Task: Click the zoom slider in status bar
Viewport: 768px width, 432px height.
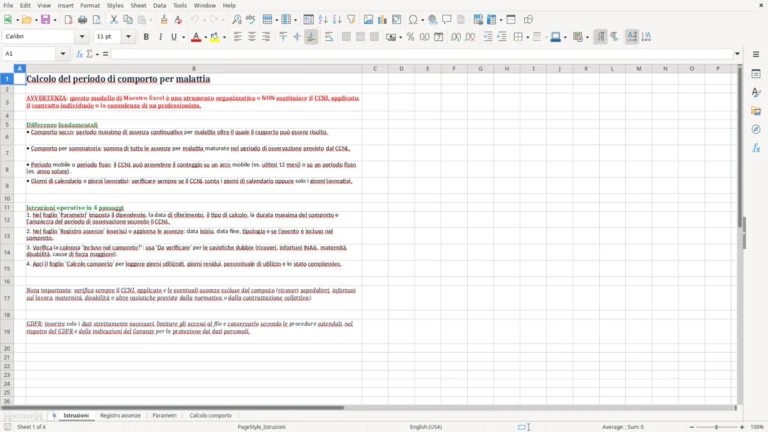Action: 716,427
